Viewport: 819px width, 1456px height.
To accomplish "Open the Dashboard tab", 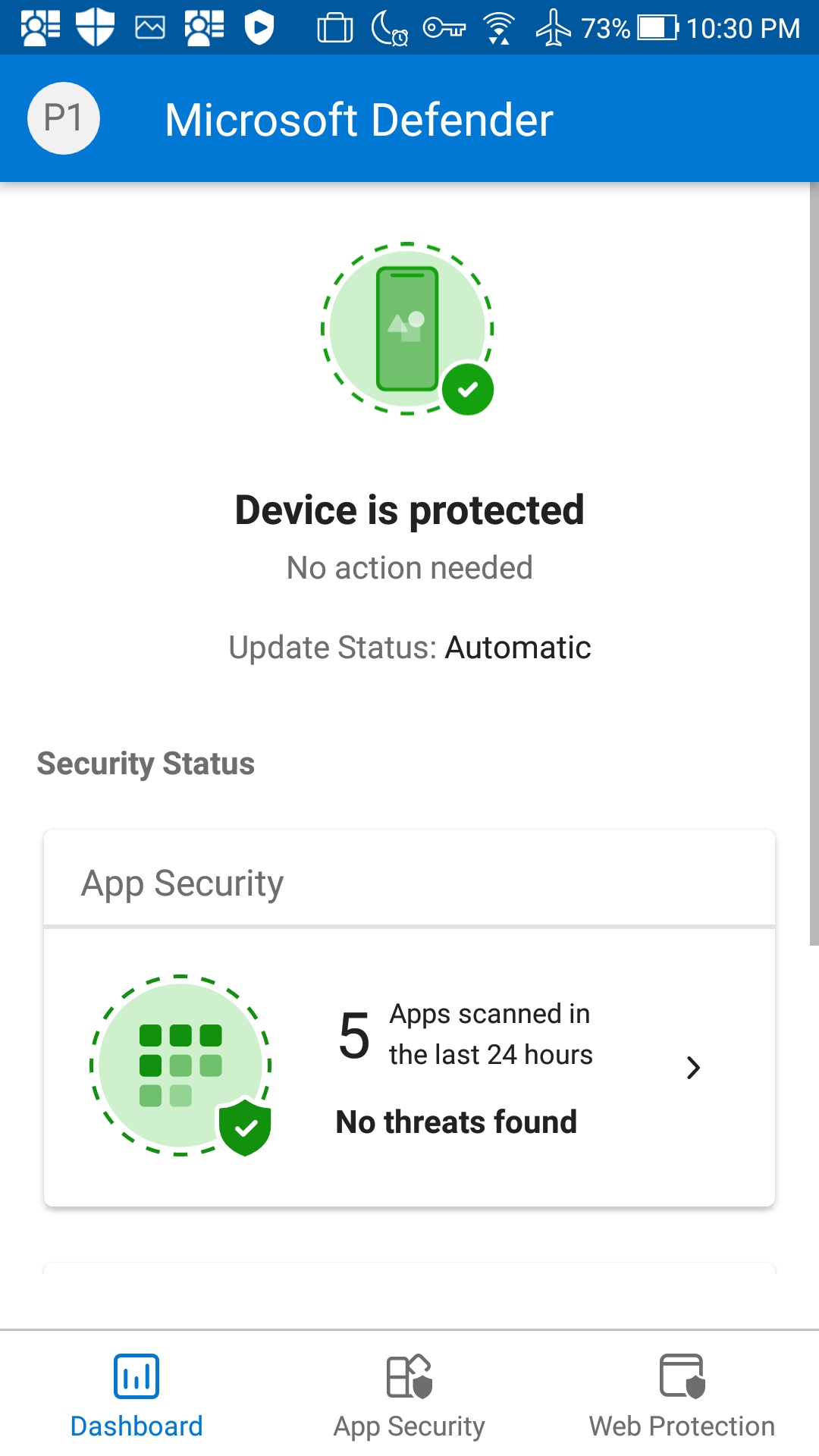I will pos(136,1396).
